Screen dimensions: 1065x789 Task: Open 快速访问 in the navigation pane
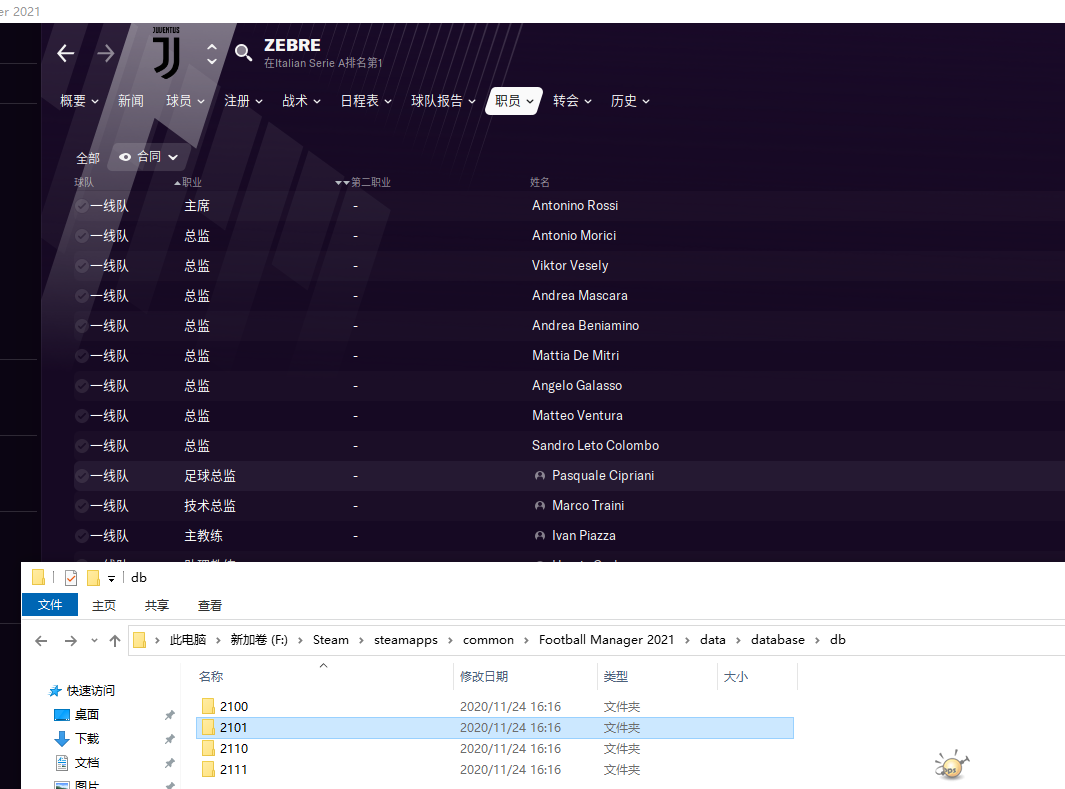pos(82,691)
